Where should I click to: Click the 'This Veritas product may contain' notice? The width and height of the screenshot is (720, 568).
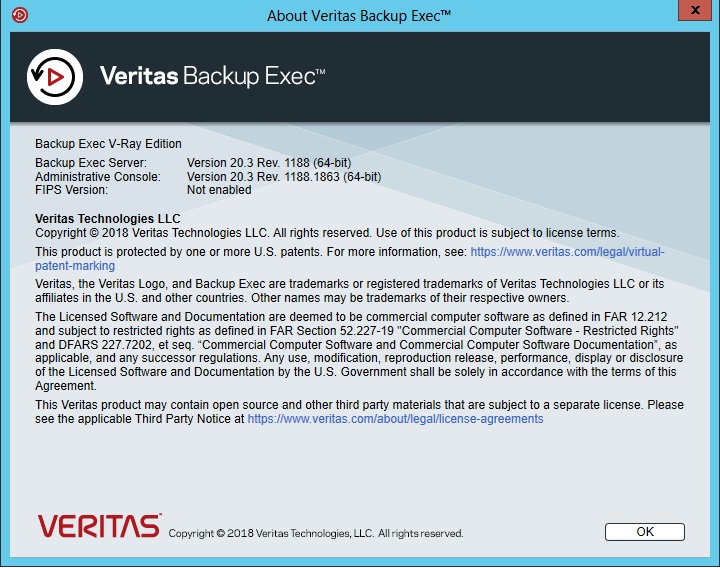click(x=359, y=412)
